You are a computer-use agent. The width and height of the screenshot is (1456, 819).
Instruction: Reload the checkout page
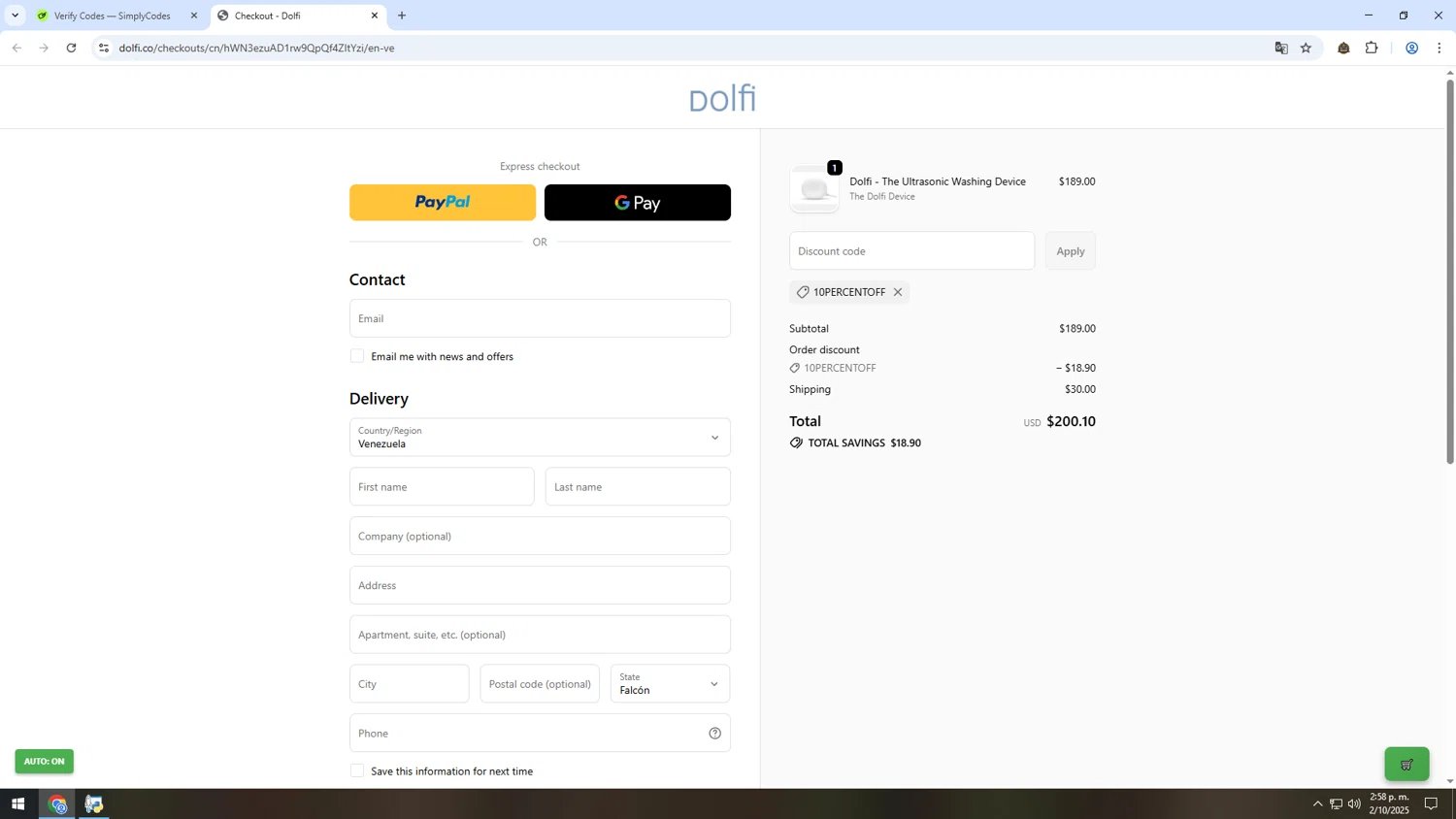(x=71, y=48)
